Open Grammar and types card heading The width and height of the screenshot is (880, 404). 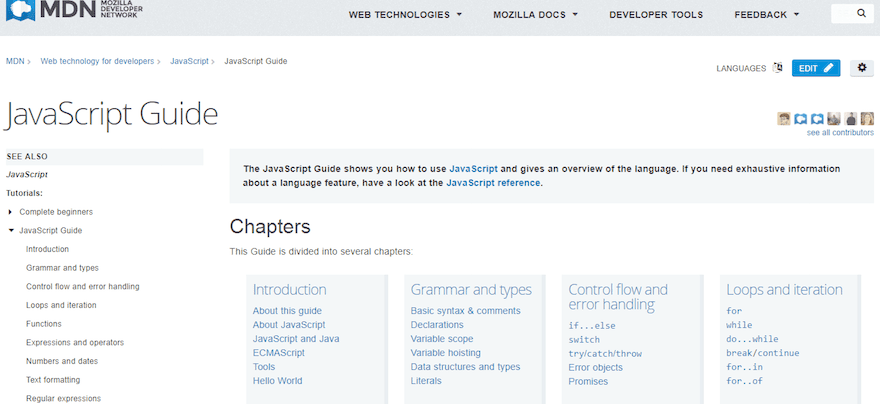(471, 290)
